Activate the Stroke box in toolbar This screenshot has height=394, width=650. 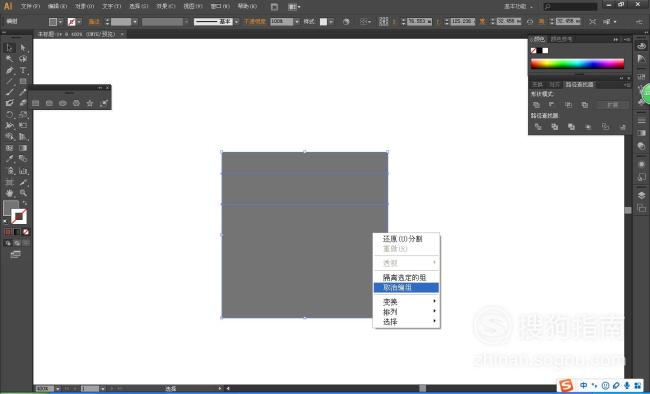19,216
